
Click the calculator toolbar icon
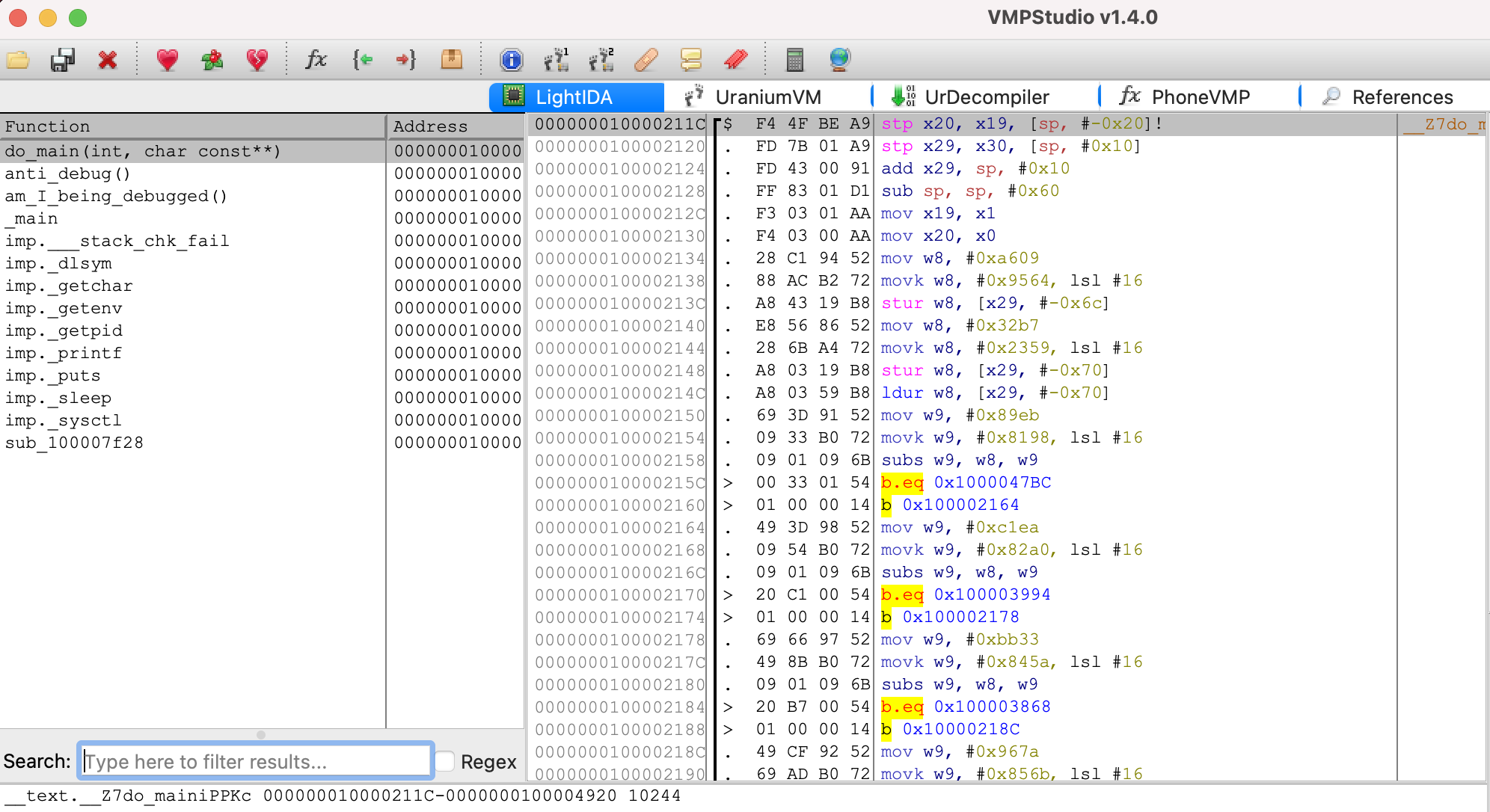tap(794, 60)
